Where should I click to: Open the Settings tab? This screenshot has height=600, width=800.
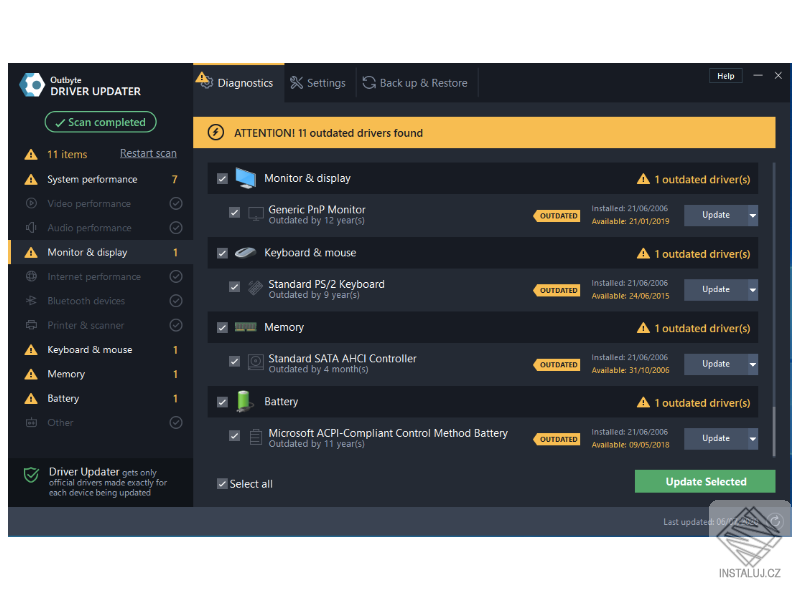pos(318,83)
